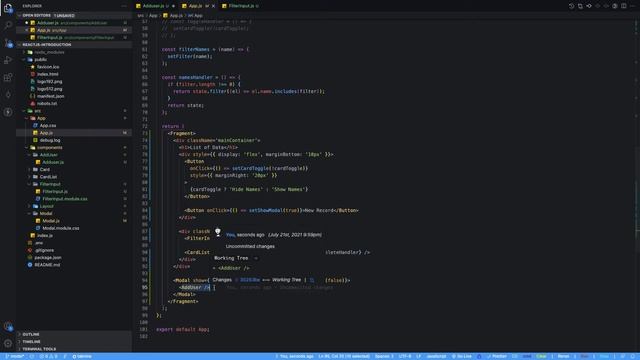Click the split editor icon in top right

(624, 6)
